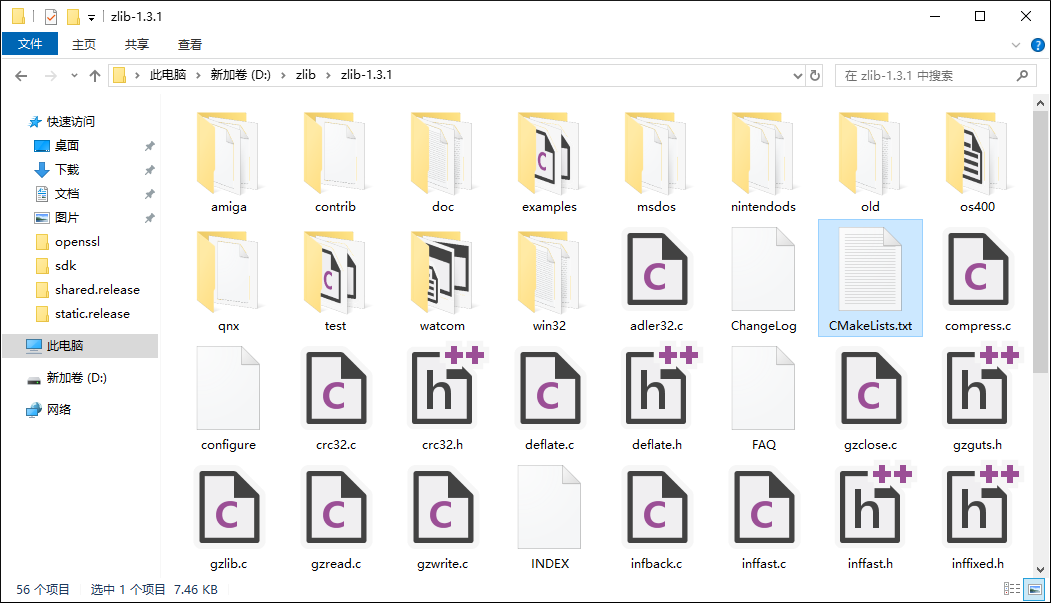
Task: Switch to details view in status bar
Action: [x=1012, y=590]
